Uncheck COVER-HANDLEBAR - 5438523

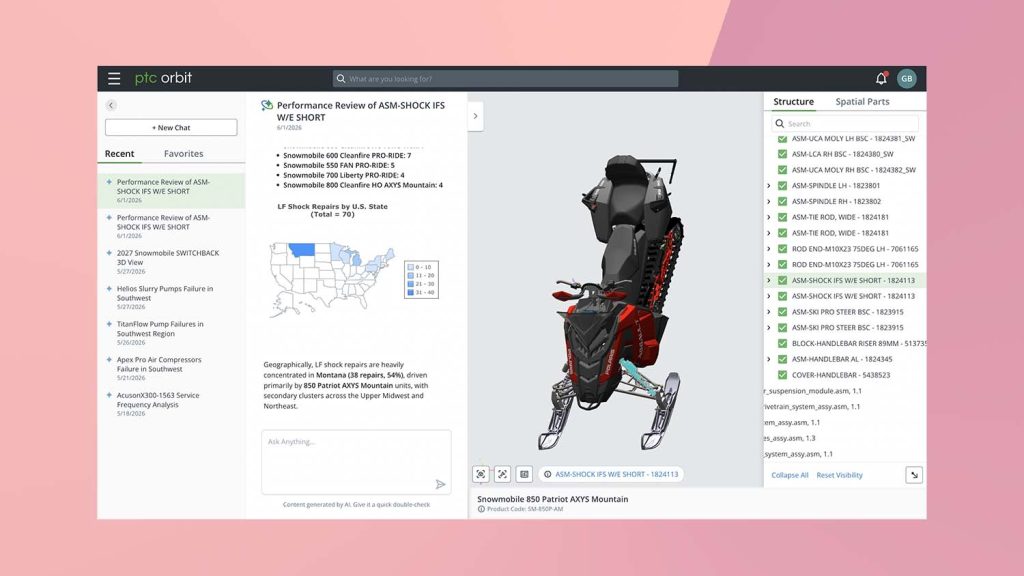pos(782,375)
